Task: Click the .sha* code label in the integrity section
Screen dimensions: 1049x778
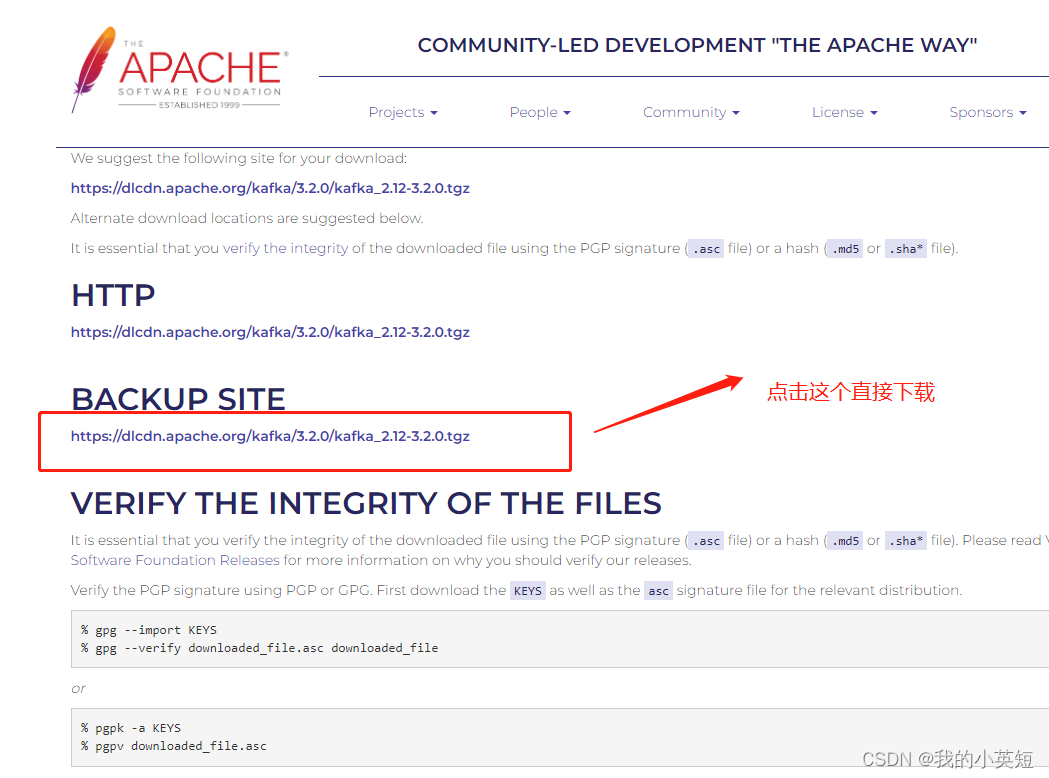Action: pos(906,541)
